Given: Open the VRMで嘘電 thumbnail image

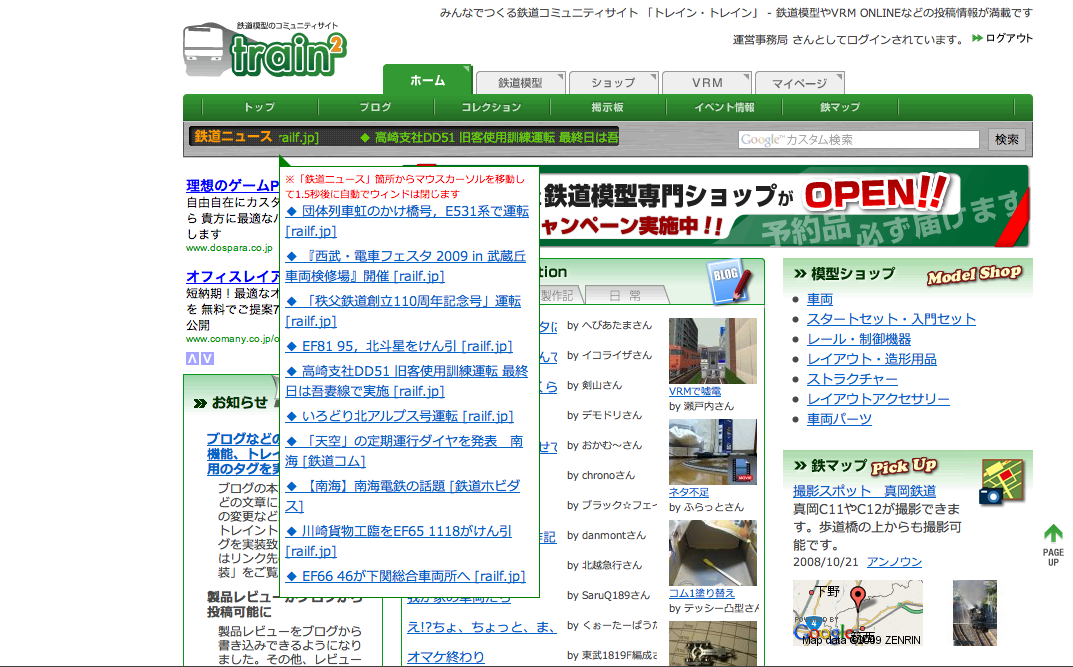Looking at the screenshot, I should [698, 351].
